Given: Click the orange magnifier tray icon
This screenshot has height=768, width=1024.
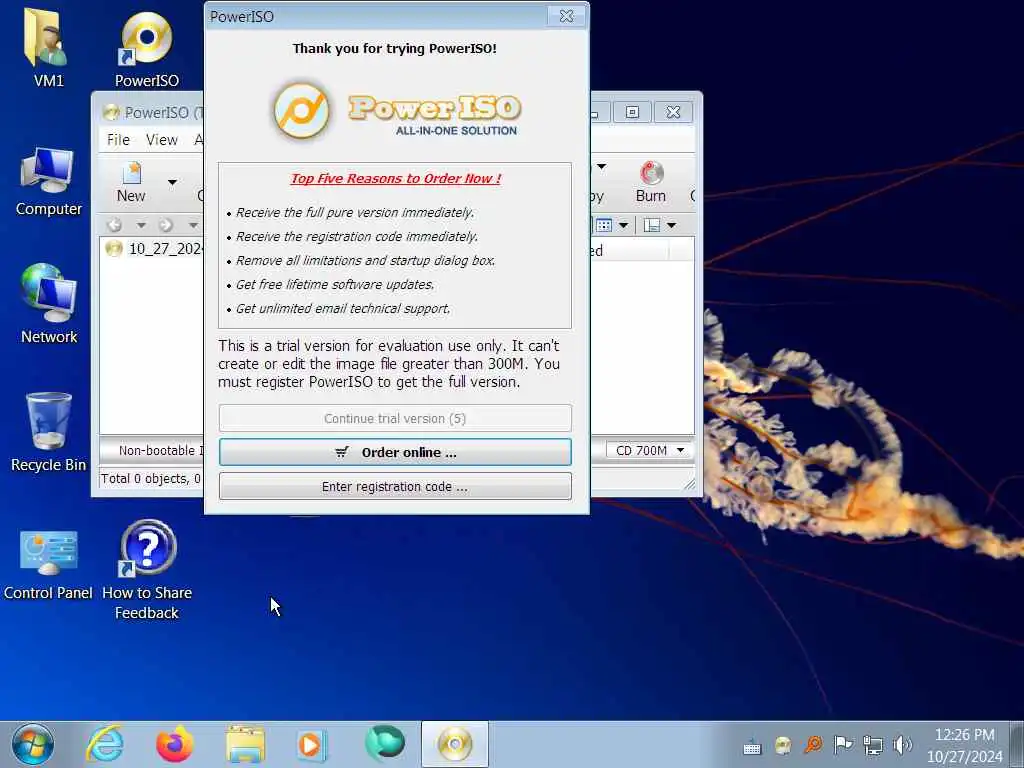Looking at the screenshot, I should click(x=813, y=744).
